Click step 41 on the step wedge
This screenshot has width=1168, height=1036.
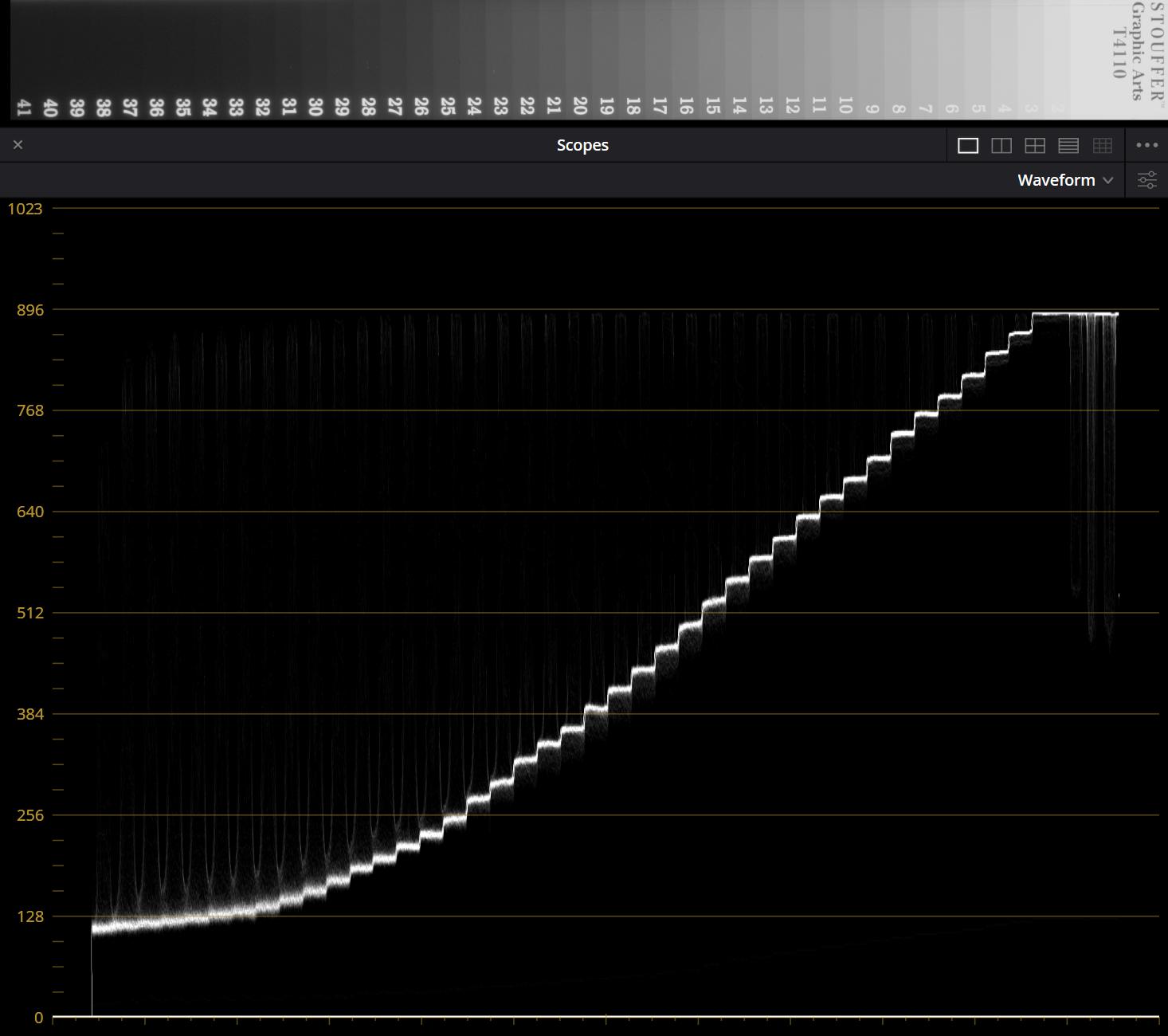(x=24, y=108)
